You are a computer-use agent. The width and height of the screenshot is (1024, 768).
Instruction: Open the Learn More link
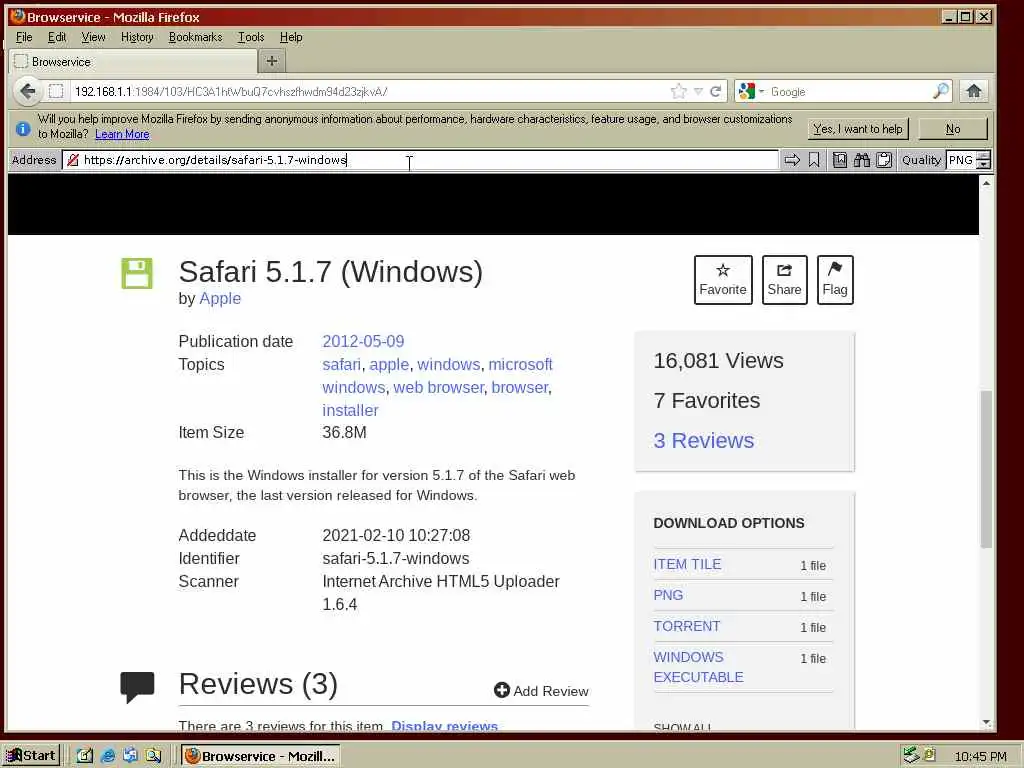click(122, 134)
